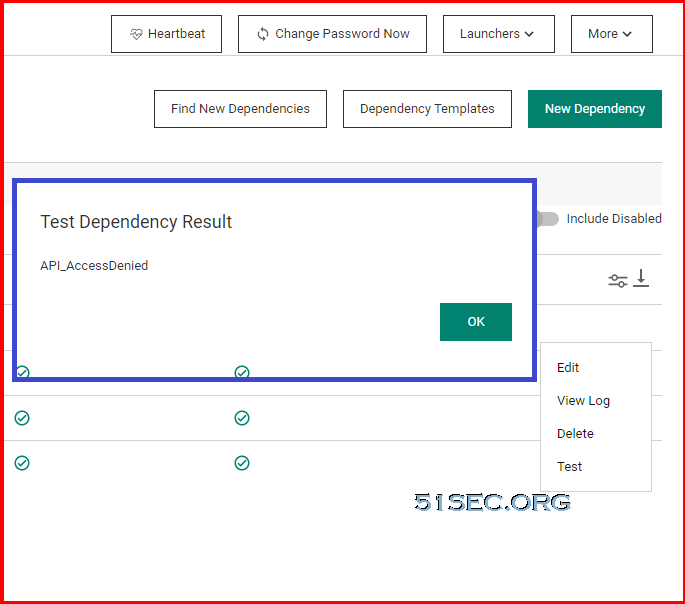685x604 pixels.
Task: Open the column filter settings icon
Action: (617, 280)
